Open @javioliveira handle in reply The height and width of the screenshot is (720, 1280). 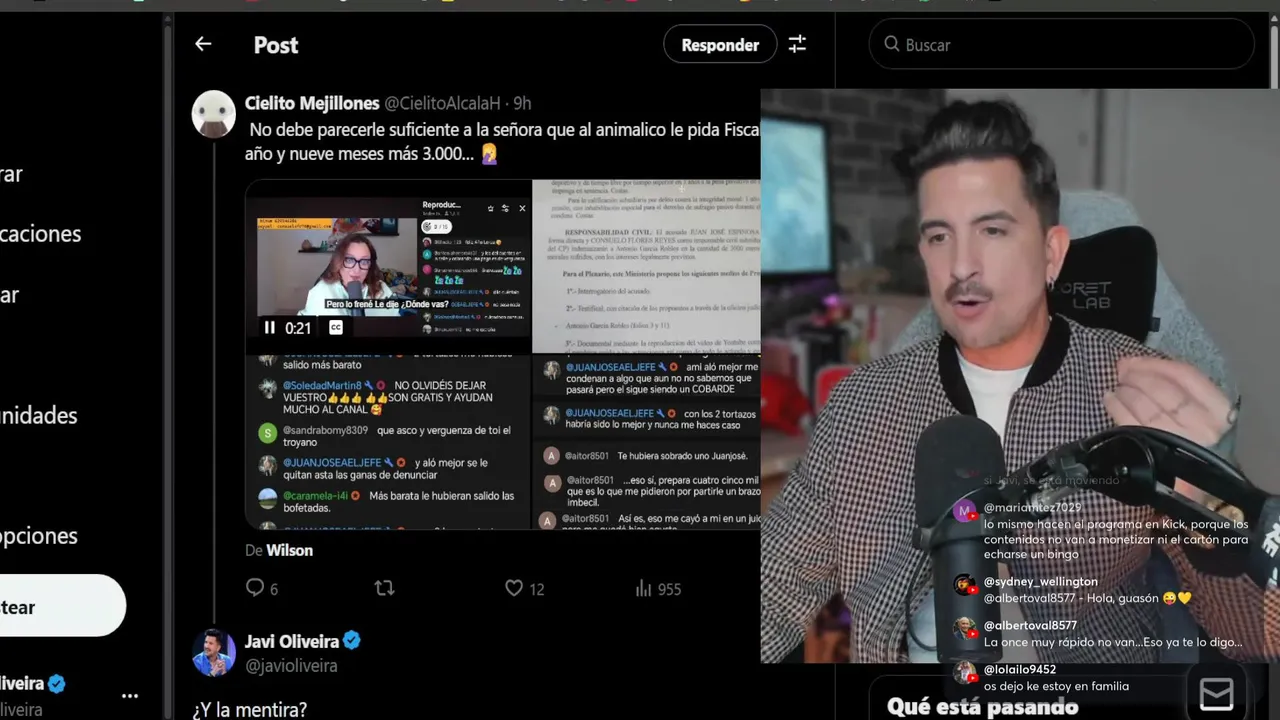click(x=291, y=665)
